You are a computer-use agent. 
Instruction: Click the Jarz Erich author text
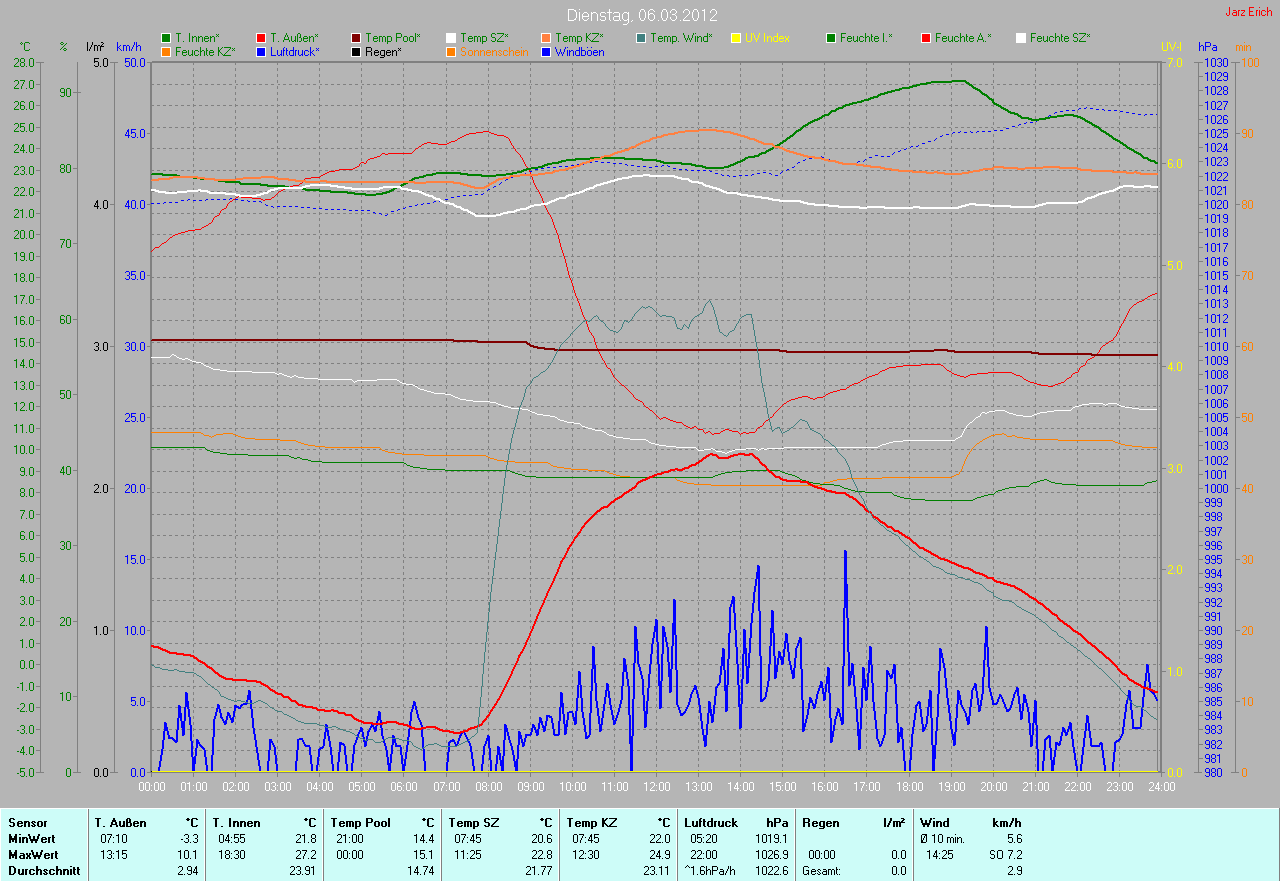tap(1249, 12)
